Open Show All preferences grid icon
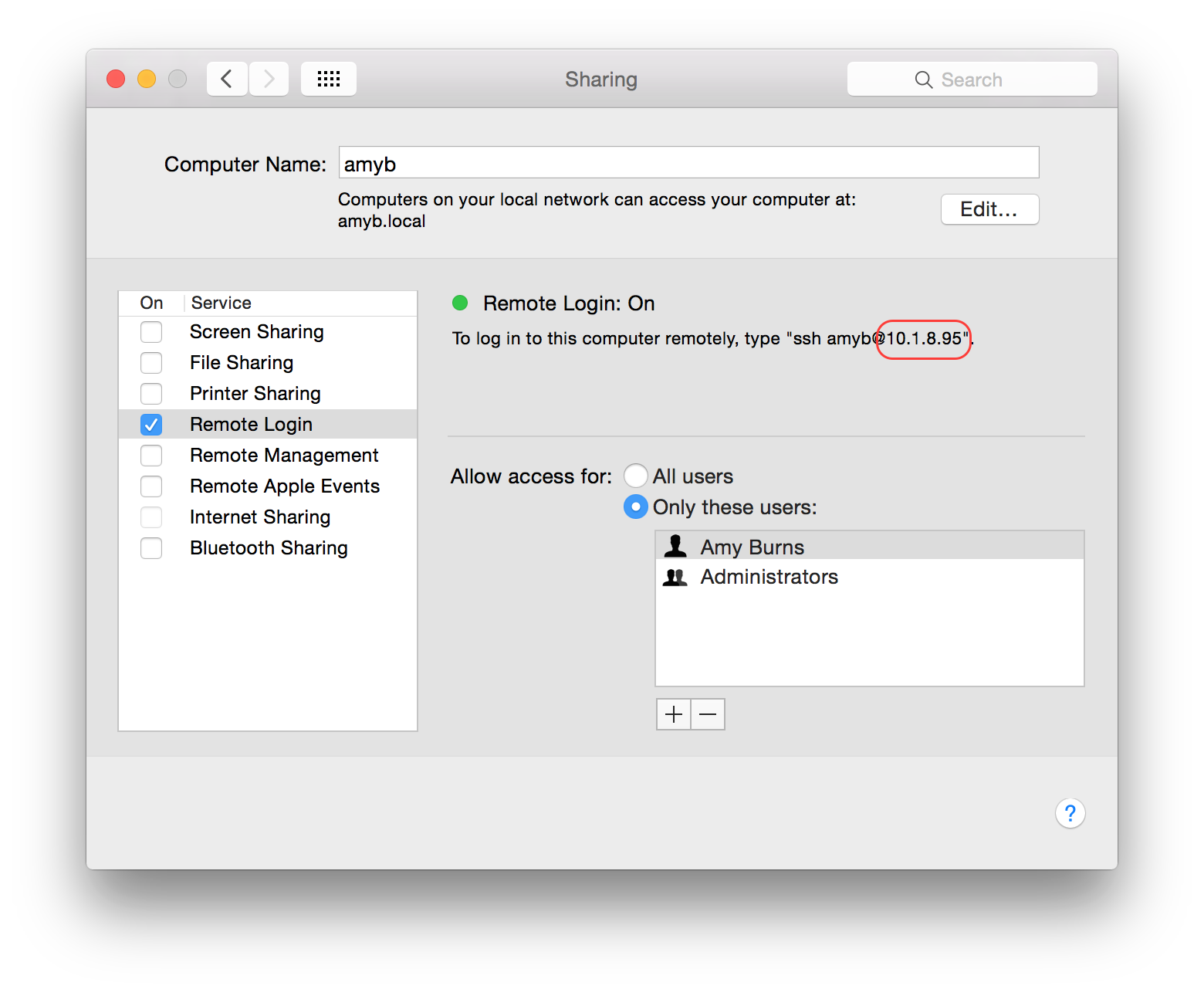This screenshot has width=1204, height=993. click(328, 78)
